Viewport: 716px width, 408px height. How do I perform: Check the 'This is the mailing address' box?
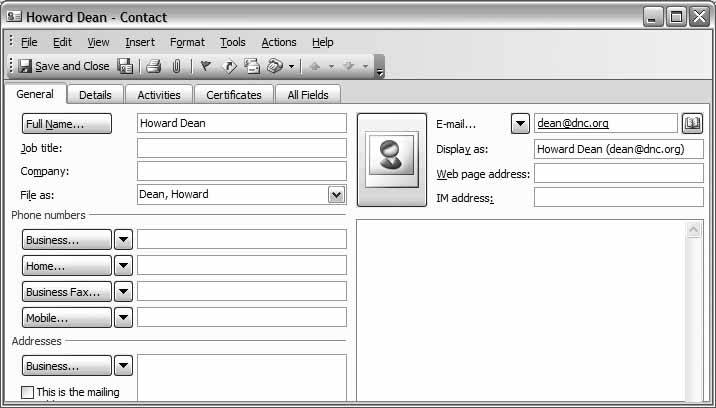pos(28,392)
